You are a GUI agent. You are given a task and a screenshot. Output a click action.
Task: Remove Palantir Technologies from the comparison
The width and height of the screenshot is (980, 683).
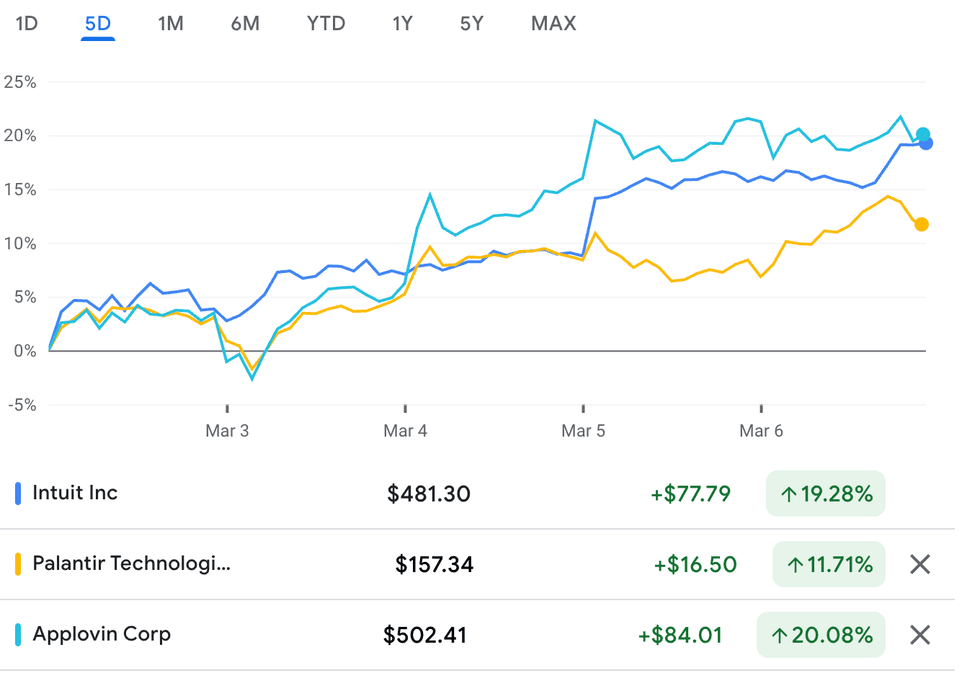pyautogui.click(x=920, y=564)
